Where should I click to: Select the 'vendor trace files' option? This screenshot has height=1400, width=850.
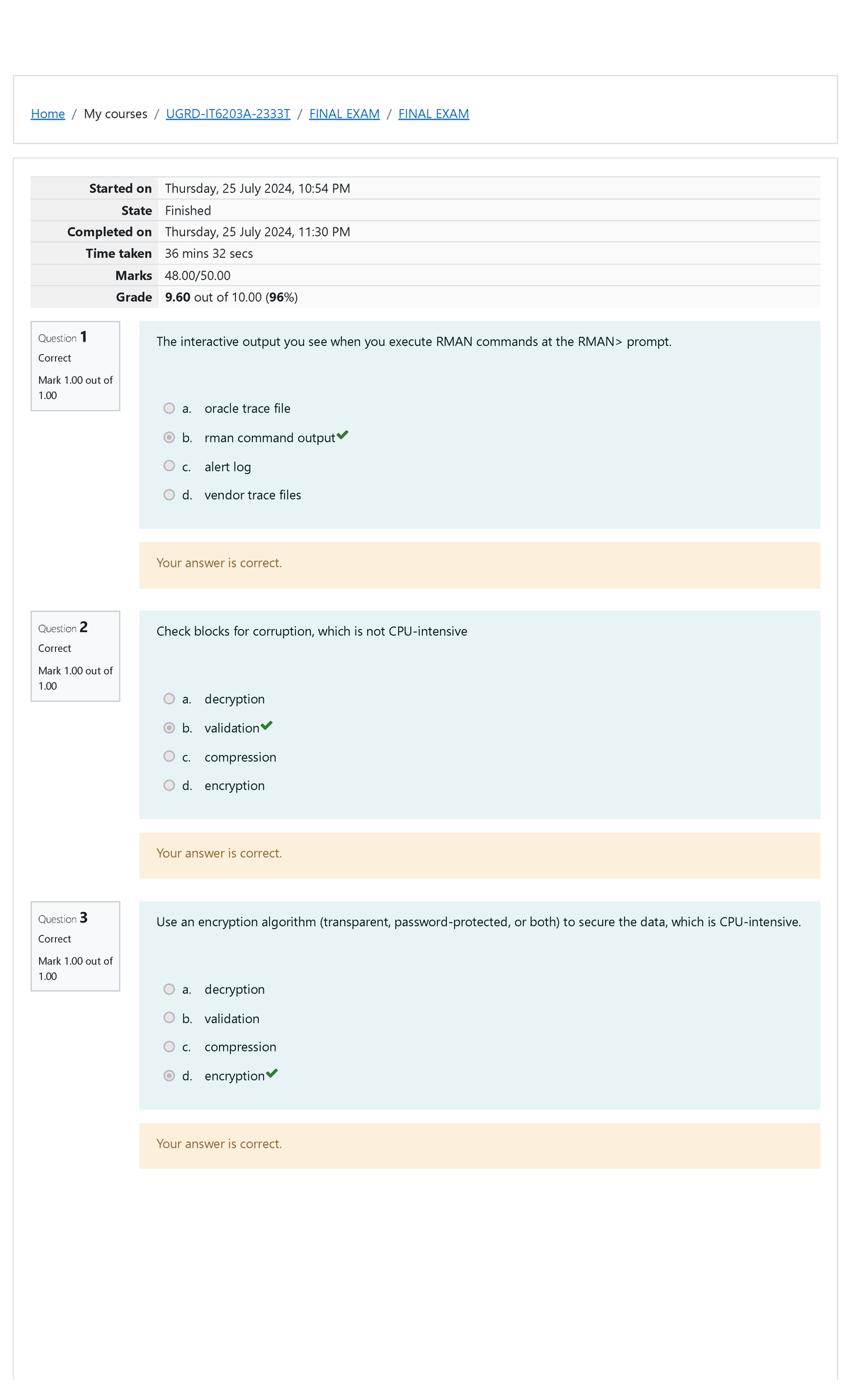coord(169,495)
